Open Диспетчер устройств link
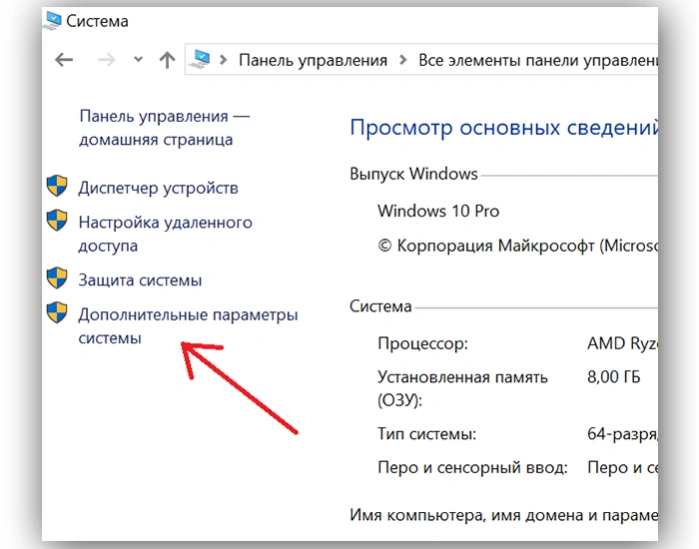699x549 pixels. (158, 188)
